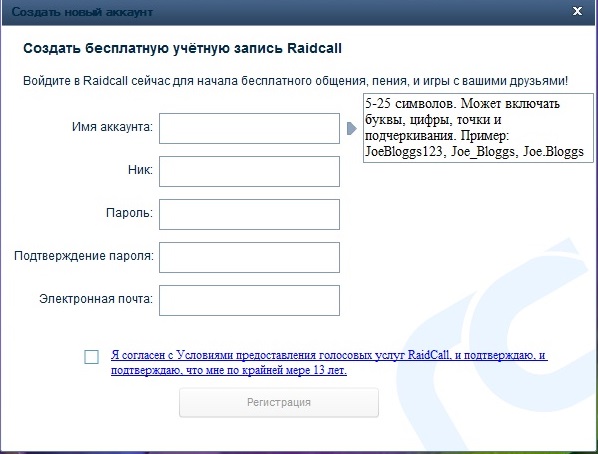Image resolution: width=598 pixels, height=454 pixels.
Task: Click the label 'Ник:'
Action: pyautogui.click(x=140, y=170)
